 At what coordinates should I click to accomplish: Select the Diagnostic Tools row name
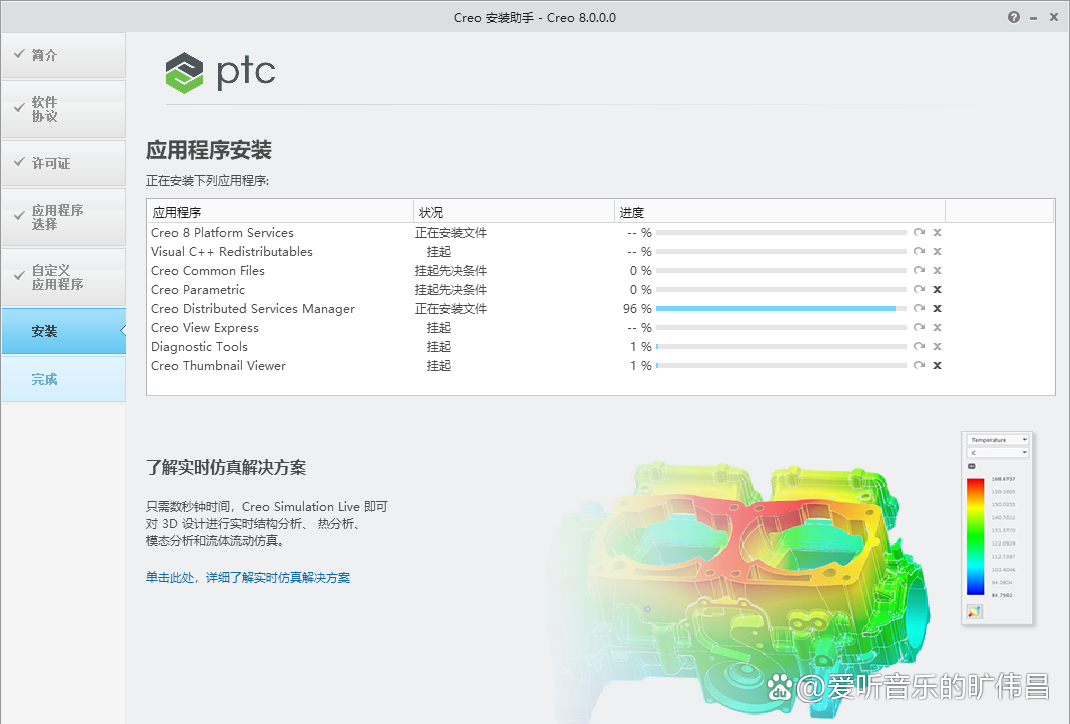(199, 347)
